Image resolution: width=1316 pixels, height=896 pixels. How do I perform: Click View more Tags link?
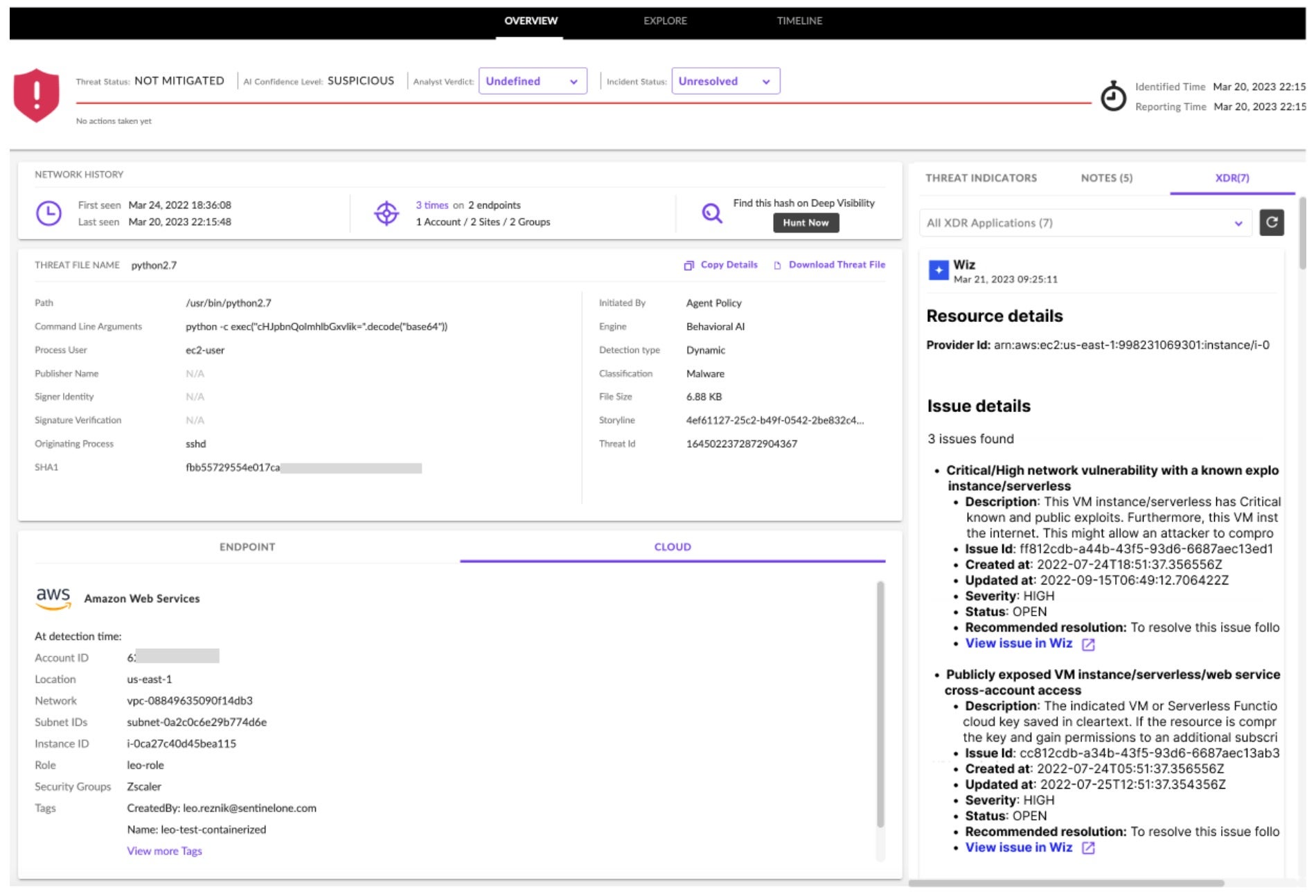click(164, 851)
